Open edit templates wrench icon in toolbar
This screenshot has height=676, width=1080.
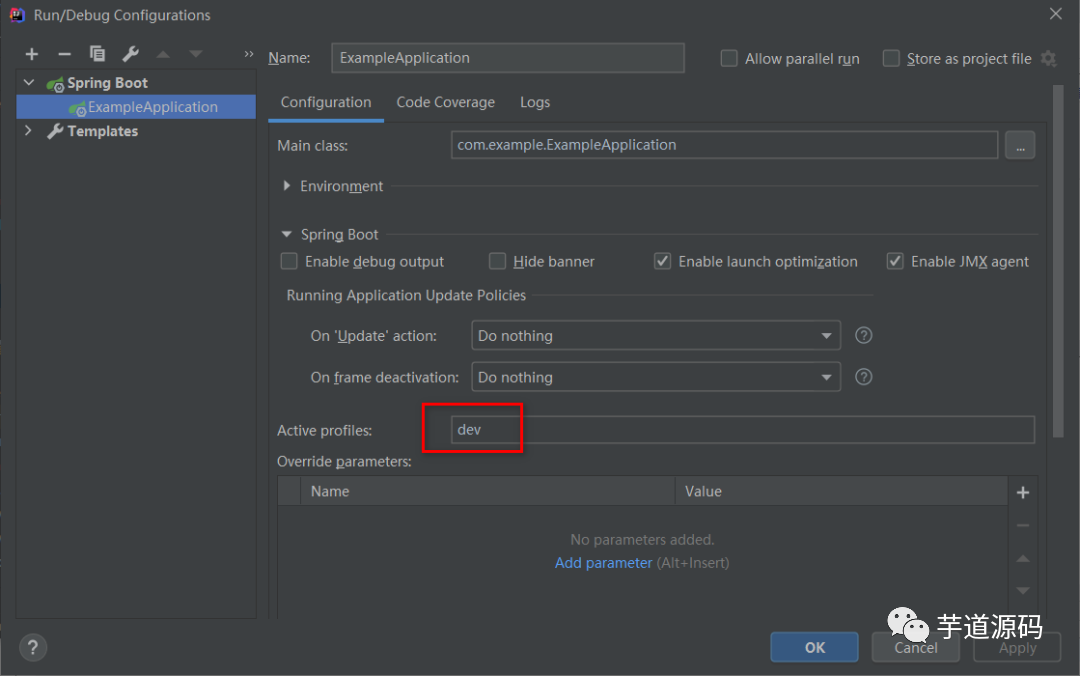pyautogui.click(x=130, y=53)
